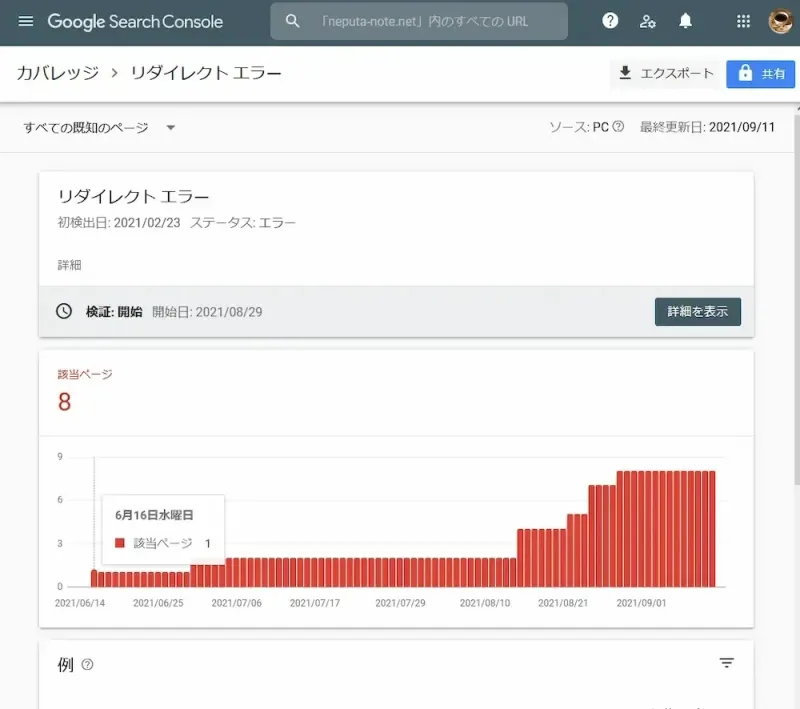Open users and permissions settings icon
800x709 pixels.
coord(648,20)
